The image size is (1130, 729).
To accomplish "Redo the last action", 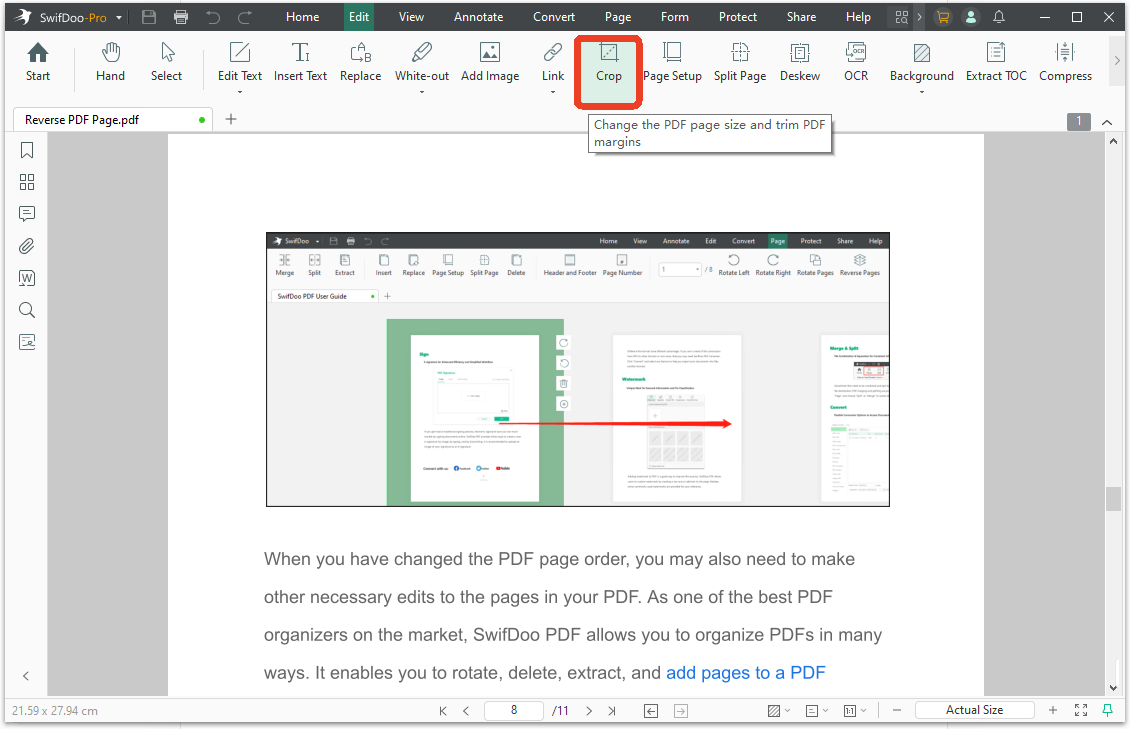I will (x=245, y=17).
